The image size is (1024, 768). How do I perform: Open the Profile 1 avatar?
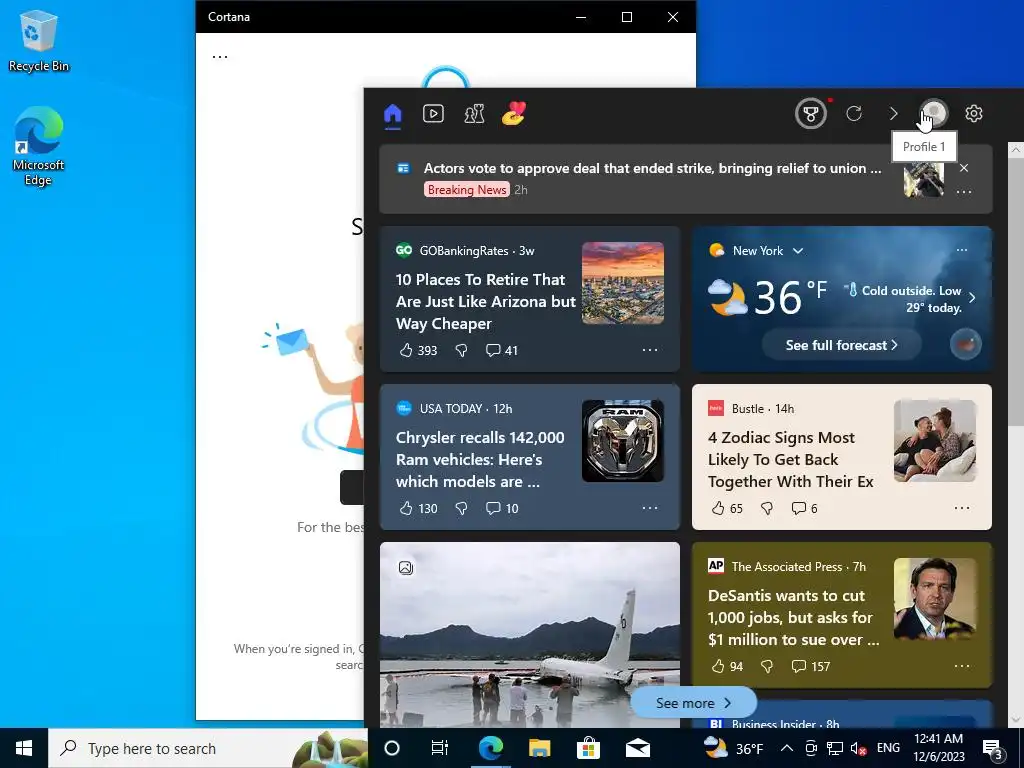pyautogui.click(x=934, y=113)
